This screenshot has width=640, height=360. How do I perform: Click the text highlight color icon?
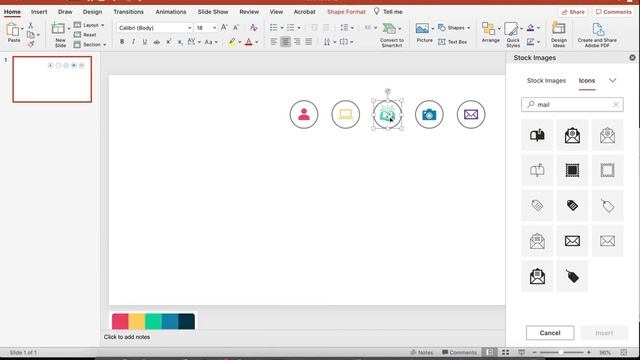pyautogui.click(x=232, y=42)
